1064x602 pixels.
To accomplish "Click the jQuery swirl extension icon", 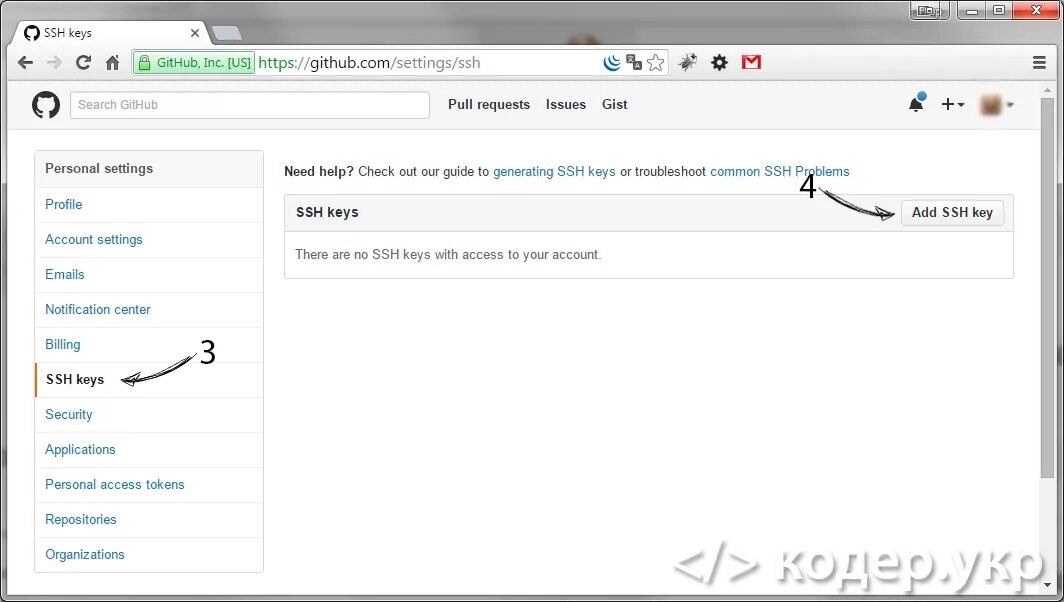I will pos(611,63).
